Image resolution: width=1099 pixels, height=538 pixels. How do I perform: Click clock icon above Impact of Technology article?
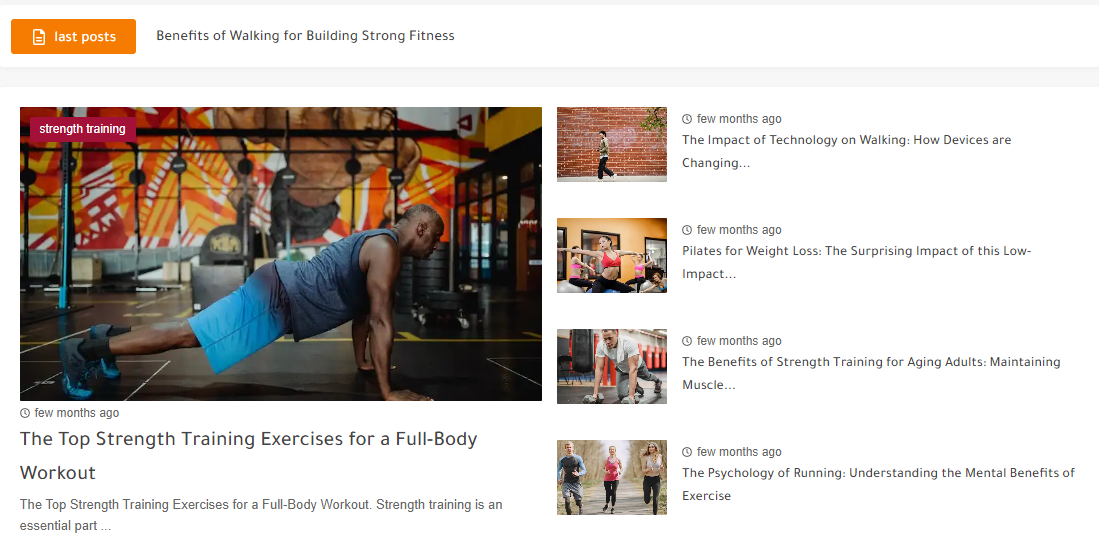coord(687,119)
